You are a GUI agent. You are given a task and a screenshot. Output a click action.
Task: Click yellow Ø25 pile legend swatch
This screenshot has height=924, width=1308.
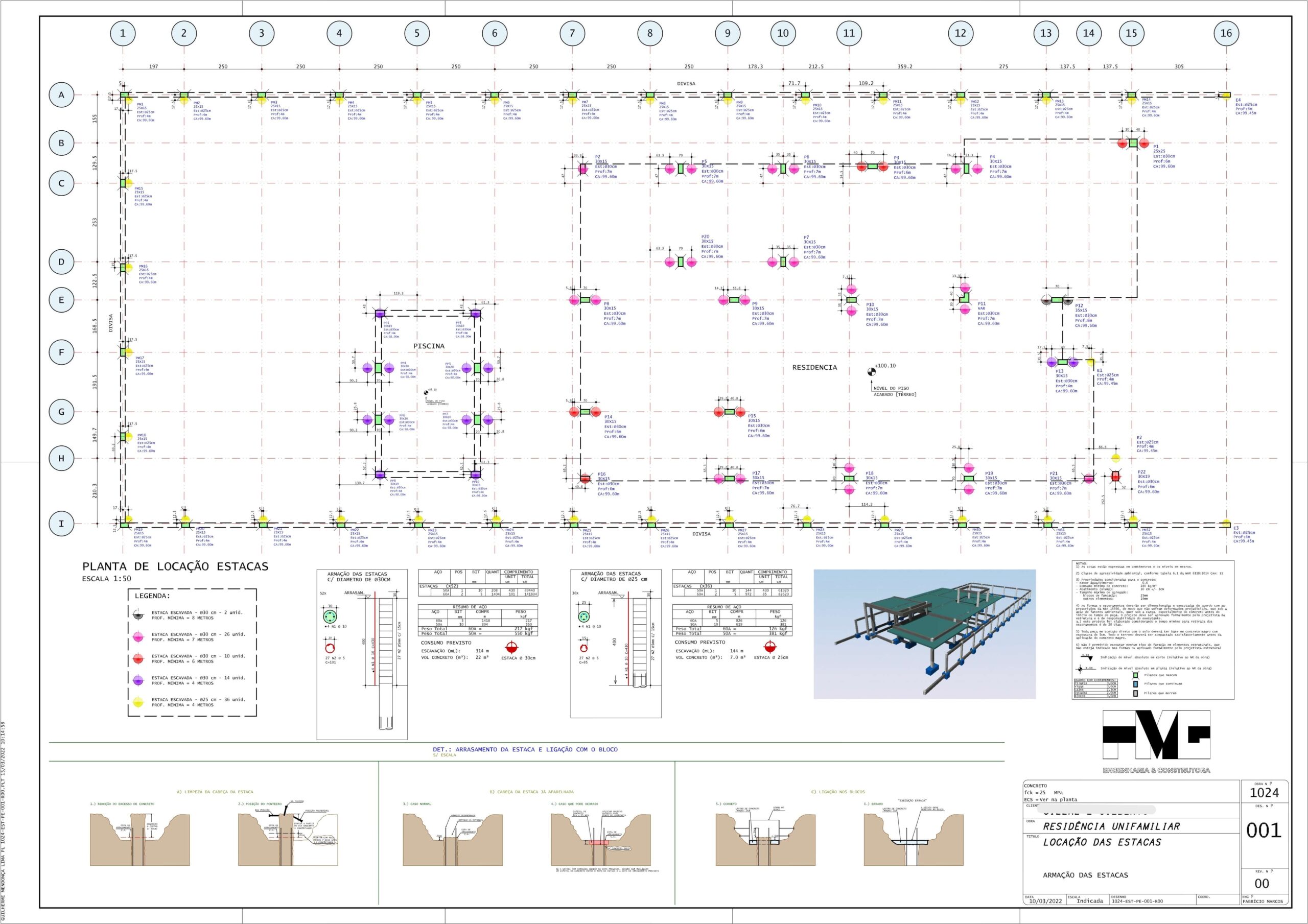point(138,702)
